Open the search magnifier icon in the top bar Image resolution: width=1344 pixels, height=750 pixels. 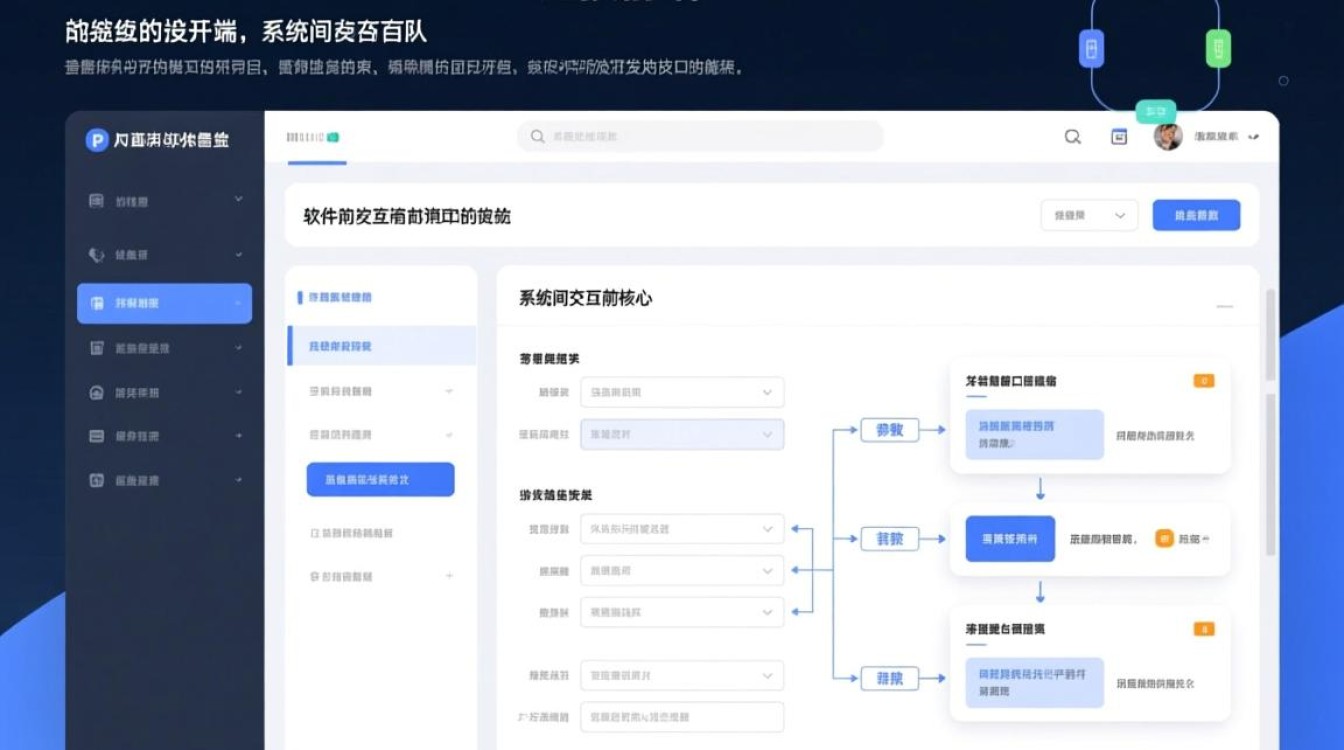(x=1072, y=136)
